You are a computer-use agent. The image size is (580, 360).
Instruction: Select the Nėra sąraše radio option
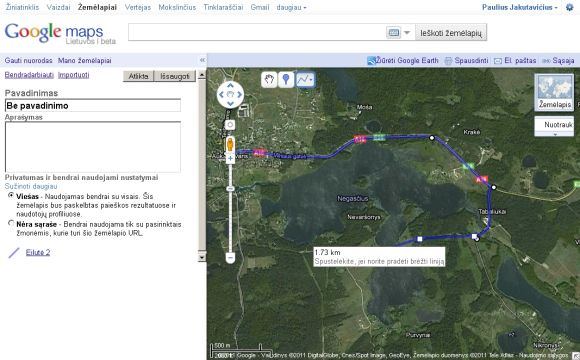point(11,223)
